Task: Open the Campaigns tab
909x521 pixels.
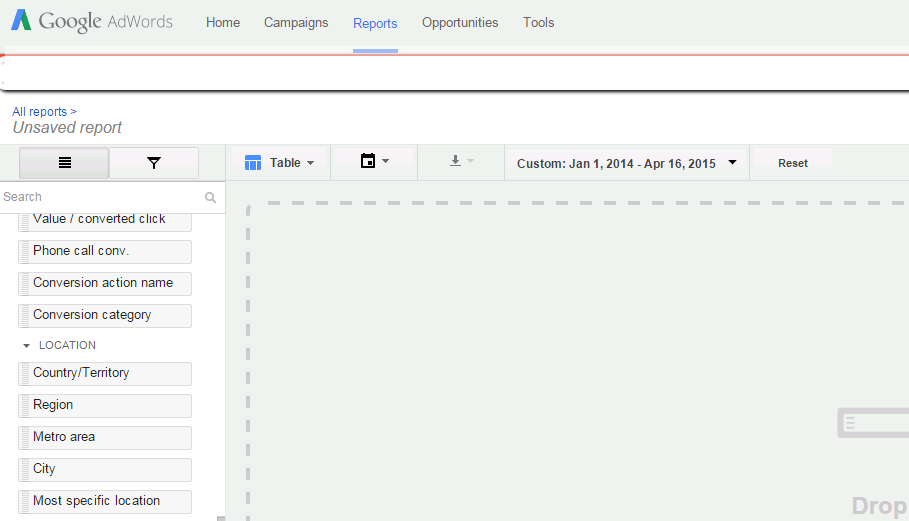Action: pos(296,23)
